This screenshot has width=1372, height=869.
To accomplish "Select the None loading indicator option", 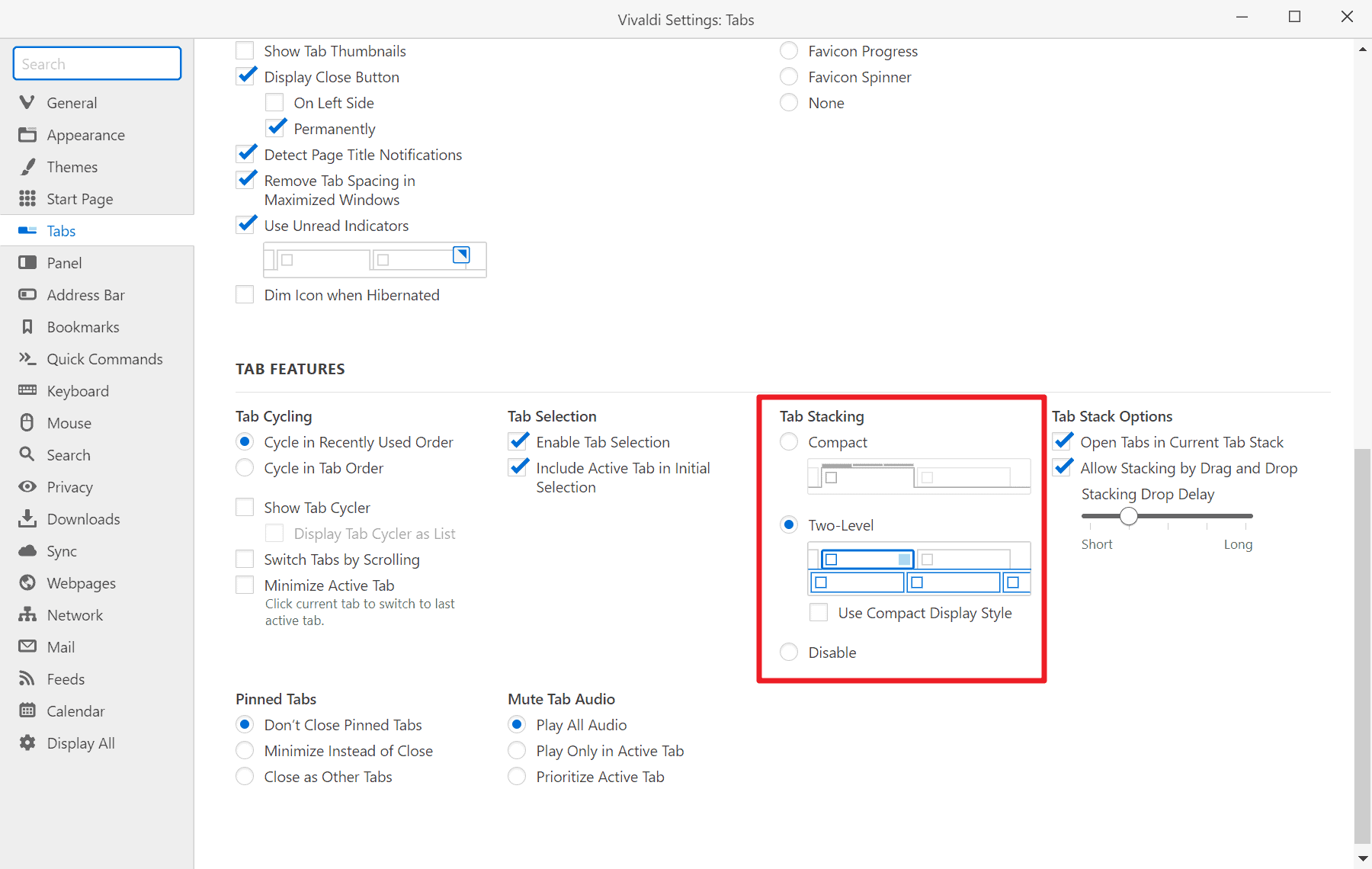I will [x=789, y=103].
